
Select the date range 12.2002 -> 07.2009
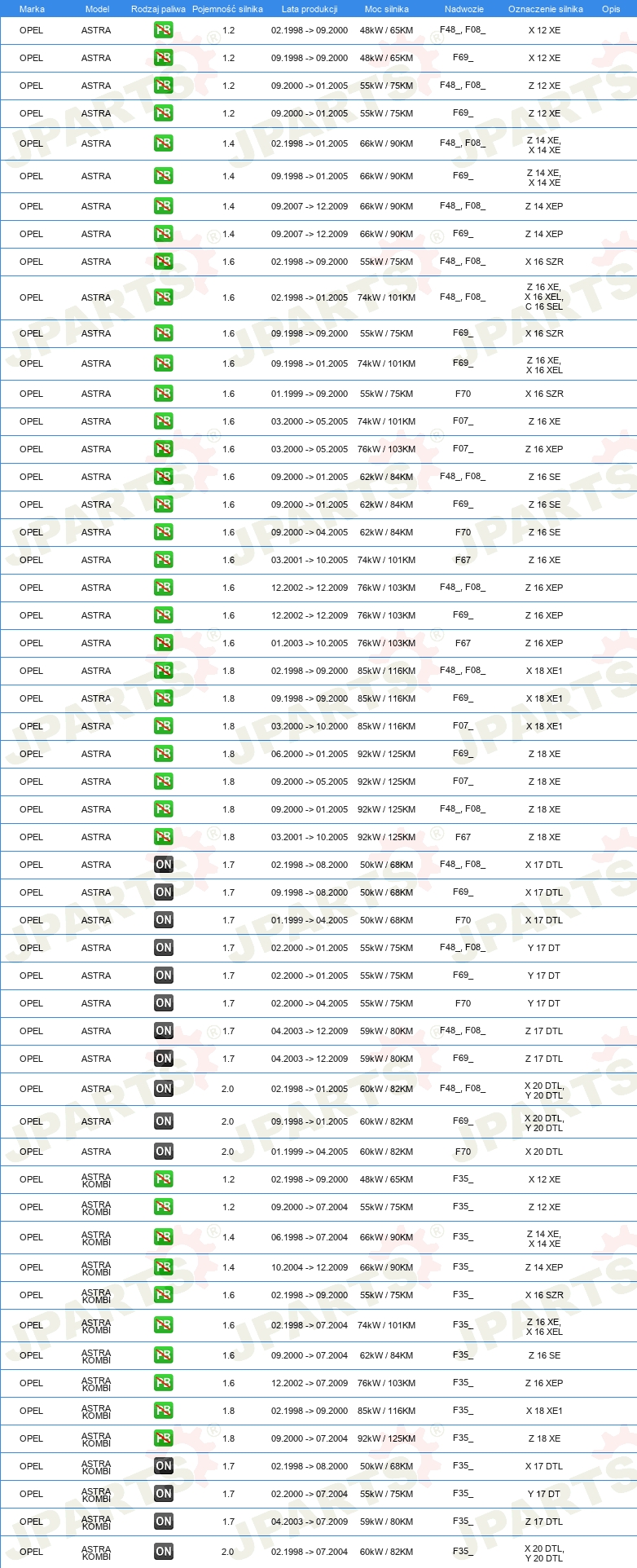pyautogui.click(x=310, y=1383)
